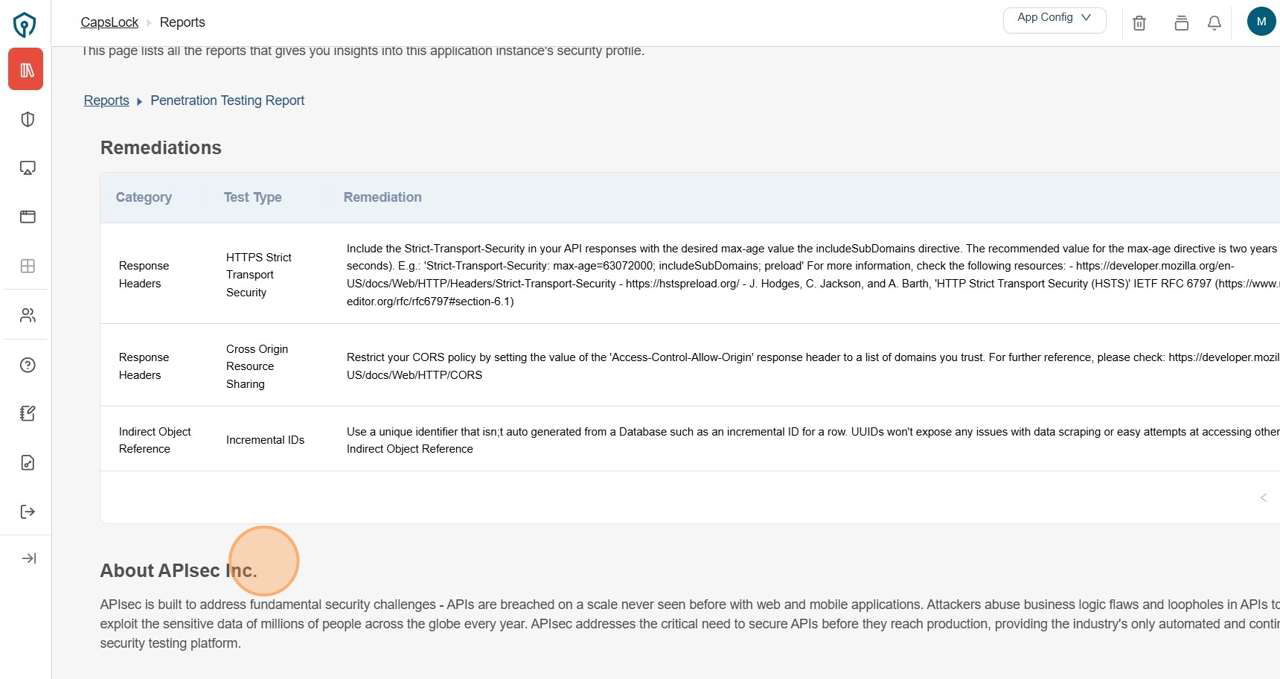The image size is (1280, 679).
Task: Click the previous page arrow in table
Action: [x=1263, y=498]
